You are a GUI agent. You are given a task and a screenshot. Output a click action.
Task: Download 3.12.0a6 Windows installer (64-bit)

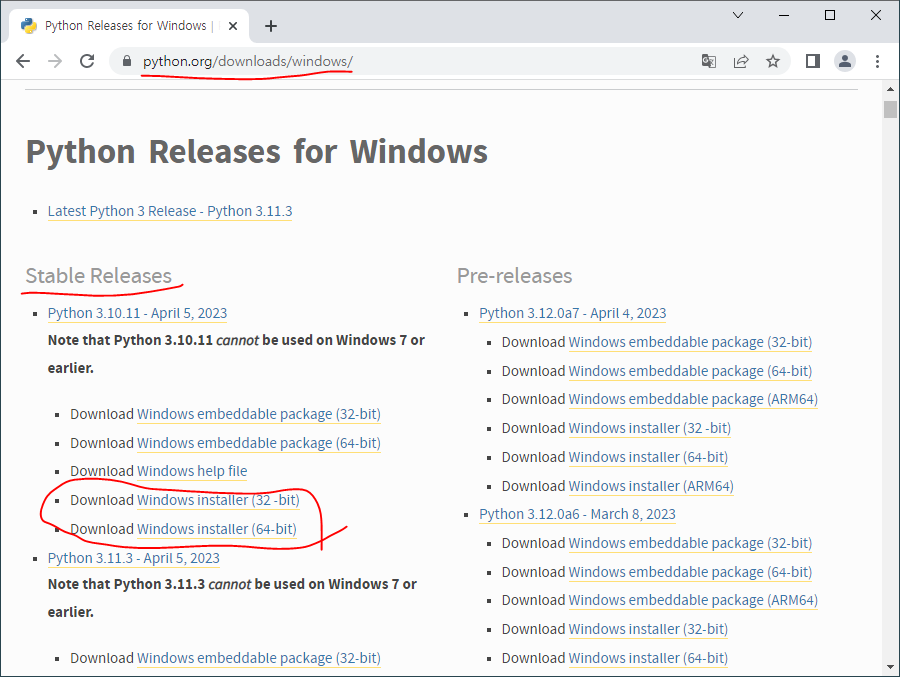click(x=648, y=658)
